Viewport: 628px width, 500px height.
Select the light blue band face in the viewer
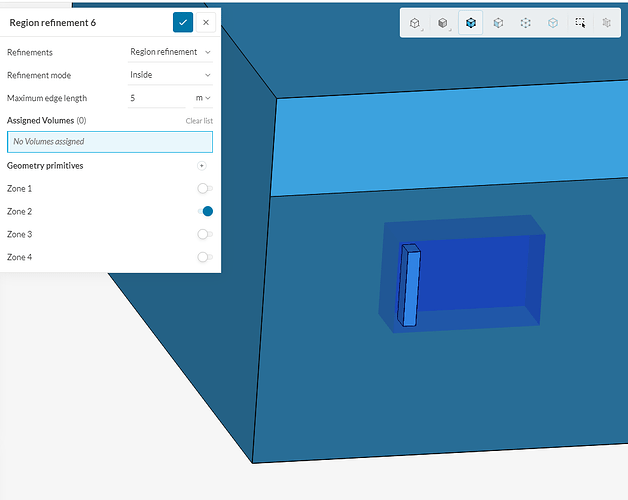tap(449, 140)
